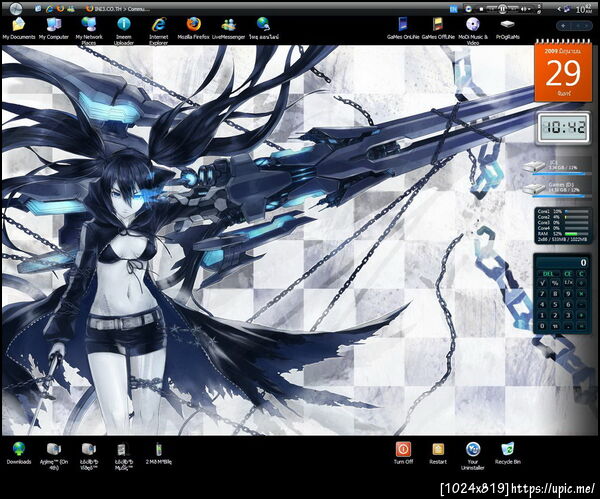The height and width of the screenshot is (499, 600).
Task: Skip to previous track in the taskbar player
Action: click(492, 9)
